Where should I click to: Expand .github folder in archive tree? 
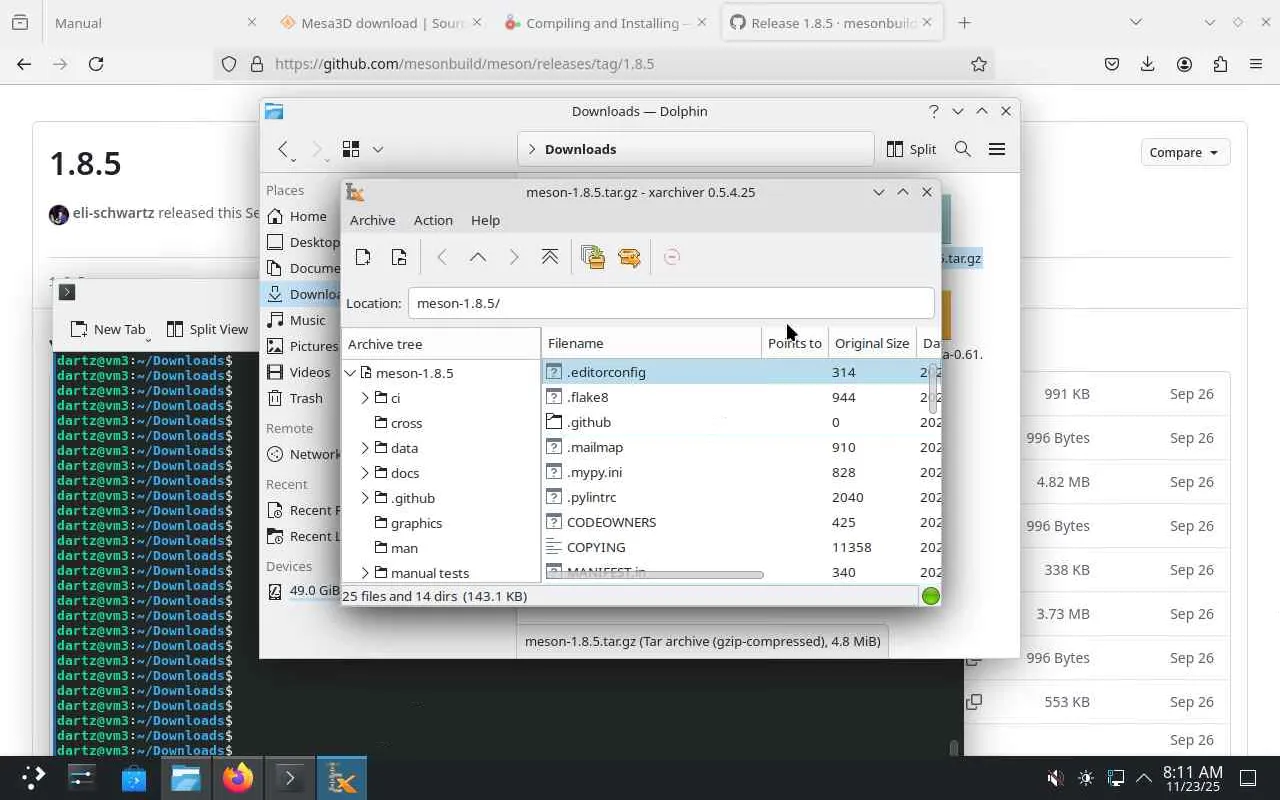tap(365, 498)
